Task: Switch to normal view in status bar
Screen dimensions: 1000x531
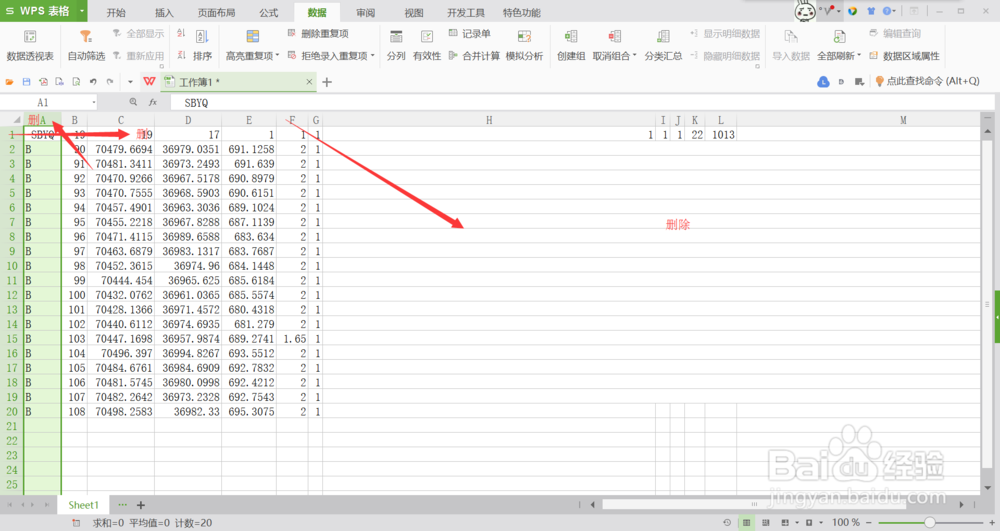Action: click(746, 522)
